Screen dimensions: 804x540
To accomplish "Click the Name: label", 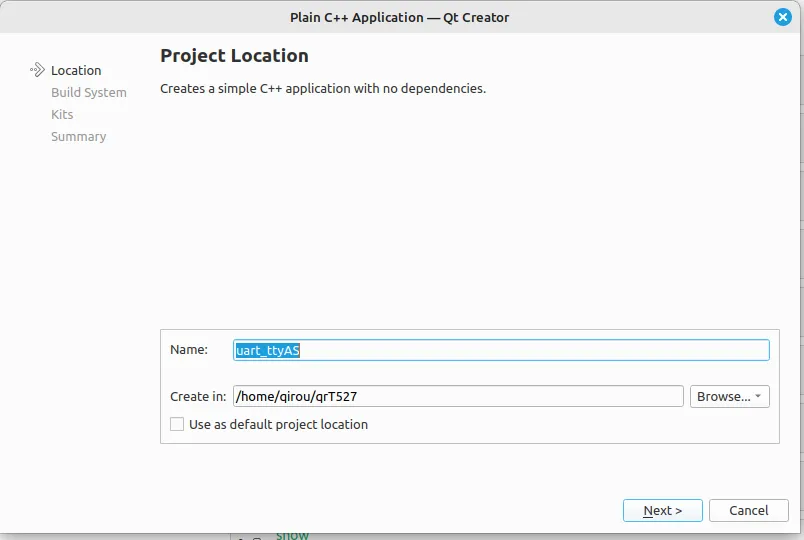I will coord(189,350).
